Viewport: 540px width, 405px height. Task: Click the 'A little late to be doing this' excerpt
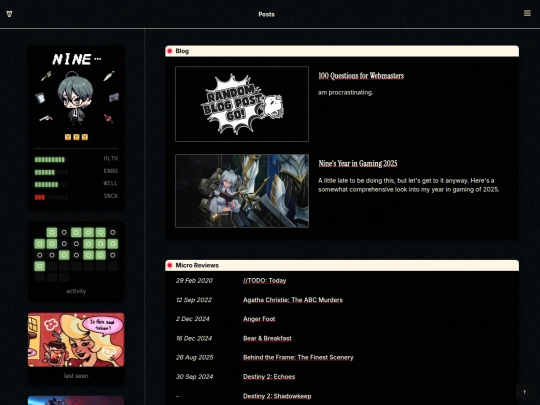click(x=408, y=185)
